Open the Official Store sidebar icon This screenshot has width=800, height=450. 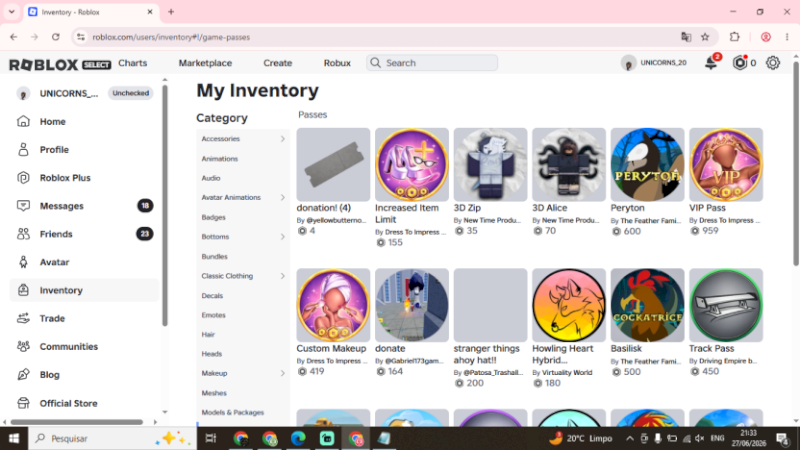23,403
